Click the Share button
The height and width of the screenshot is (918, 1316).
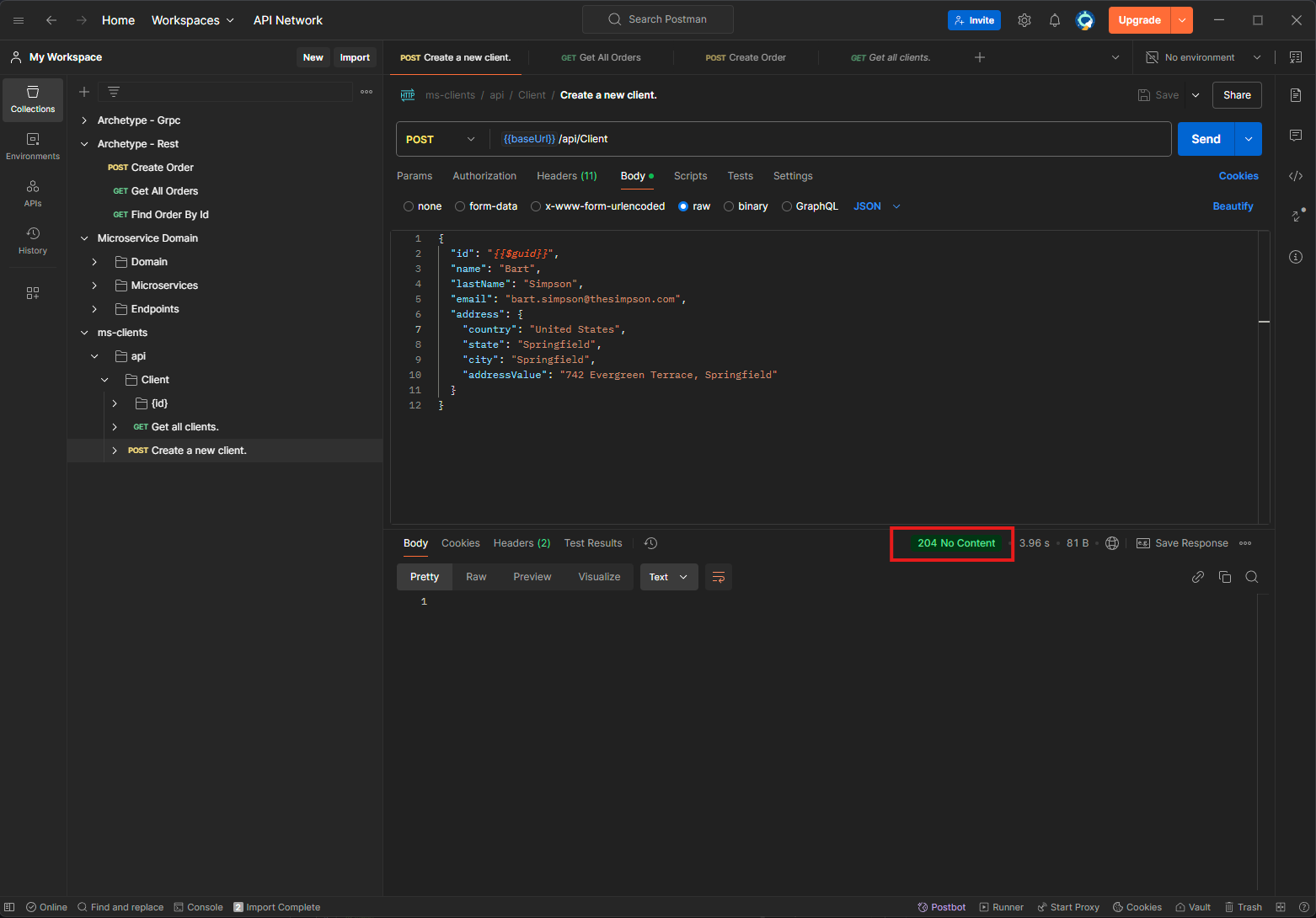tap(1237, 95)
